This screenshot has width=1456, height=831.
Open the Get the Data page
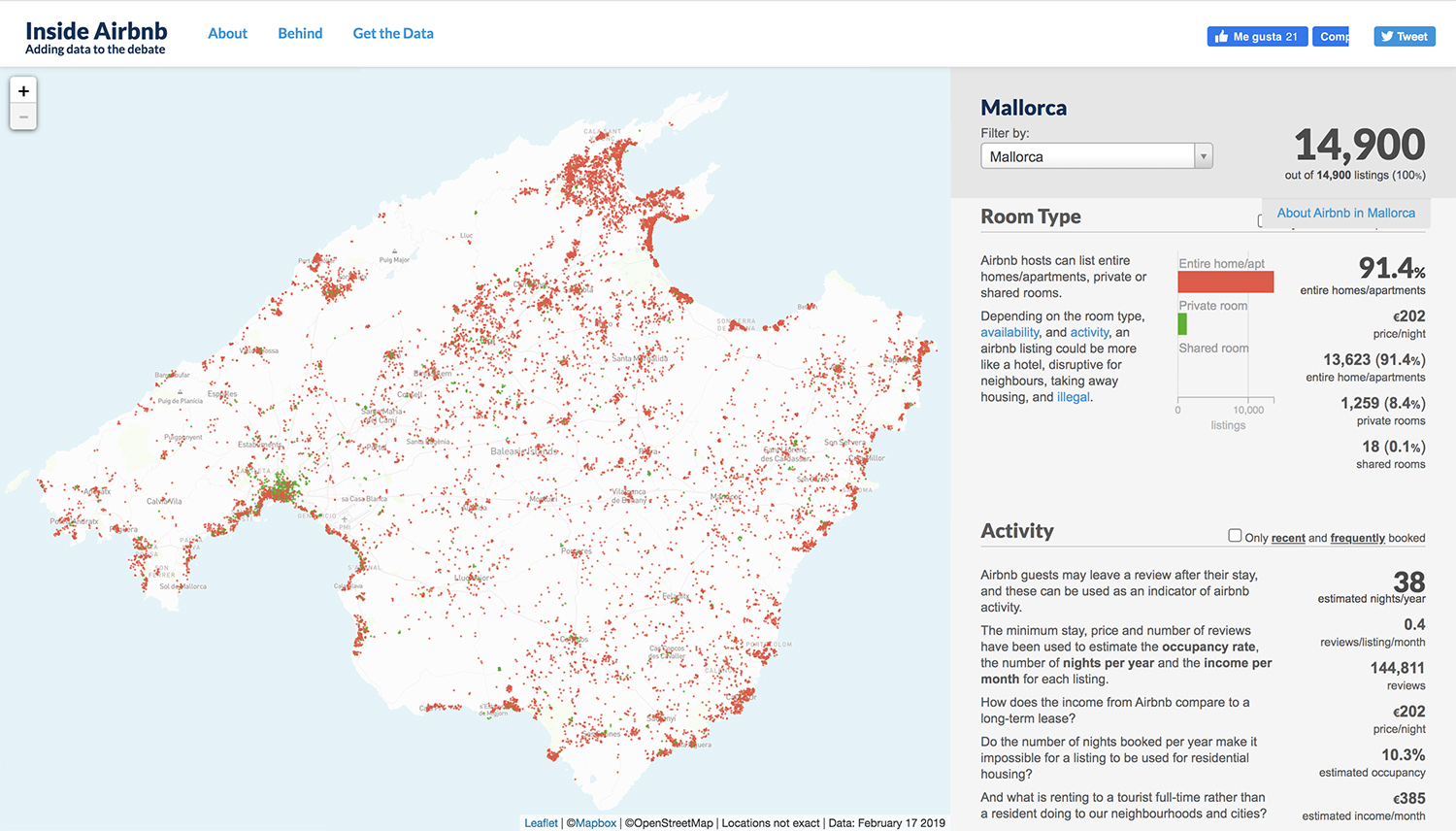pos(393,33)
